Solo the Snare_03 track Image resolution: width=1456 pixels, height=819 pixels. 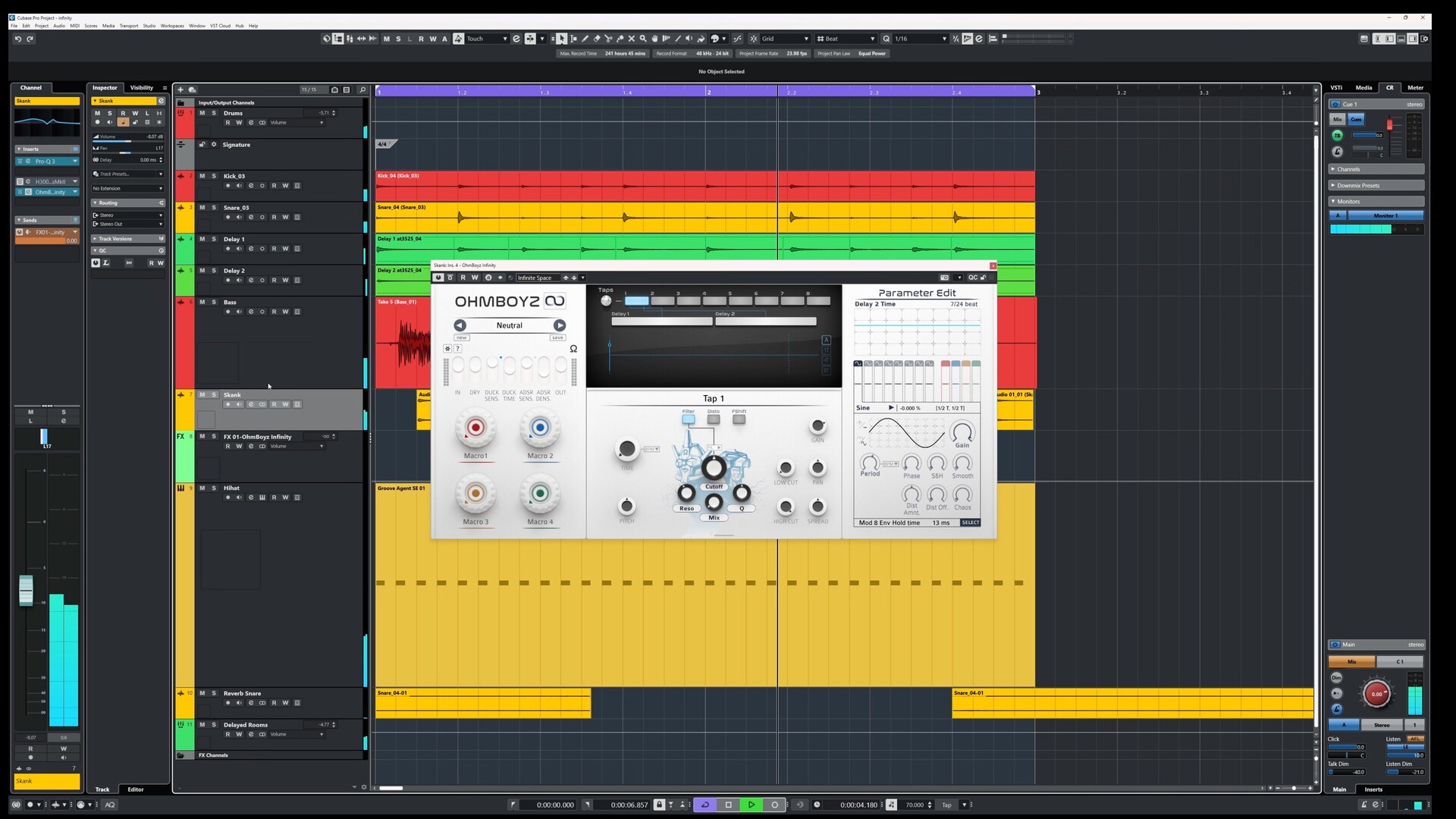(x=214, y=208)
